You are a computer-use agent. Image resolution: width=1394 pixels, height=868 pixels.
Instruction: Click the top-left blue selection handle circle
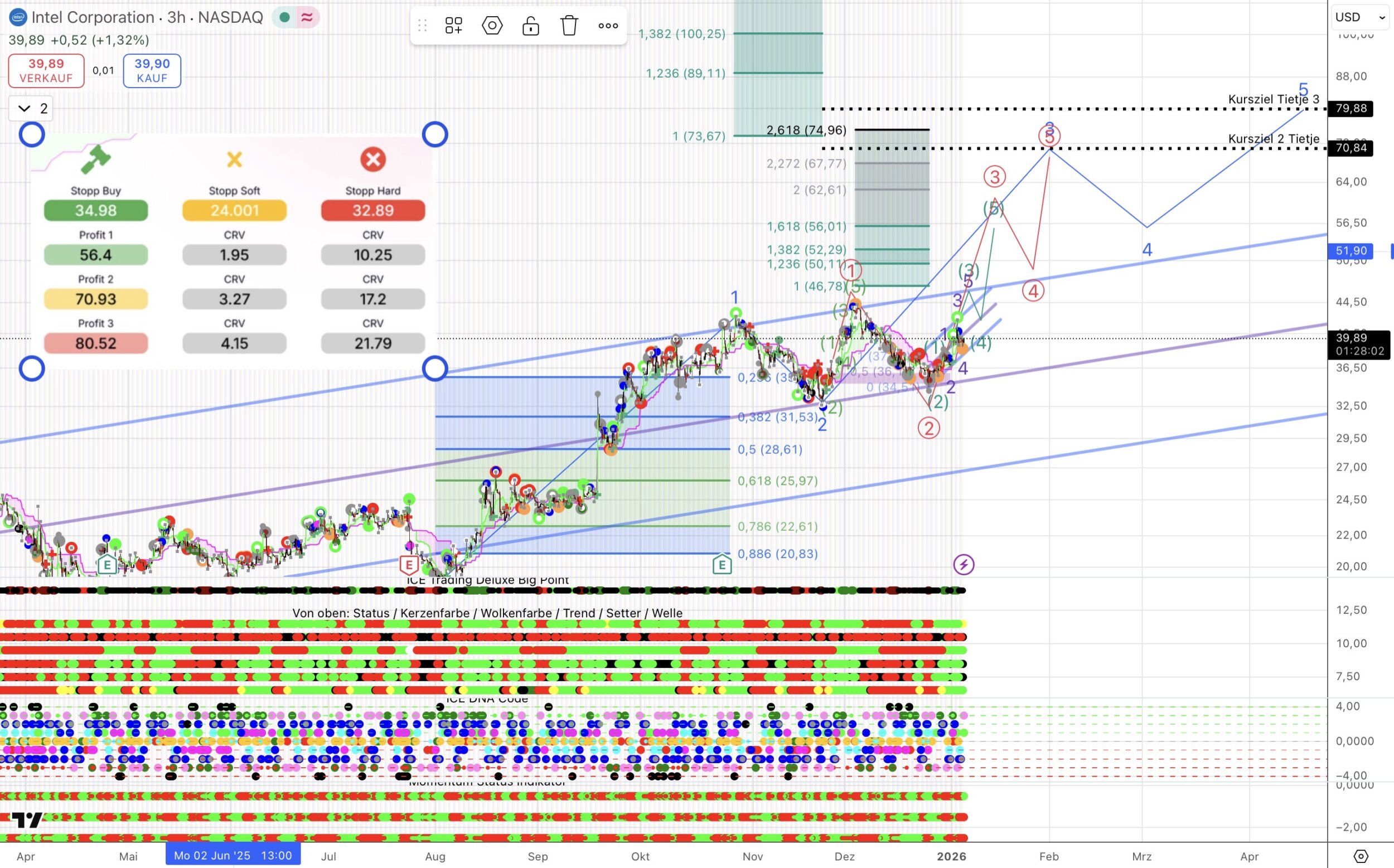point(32,134)
